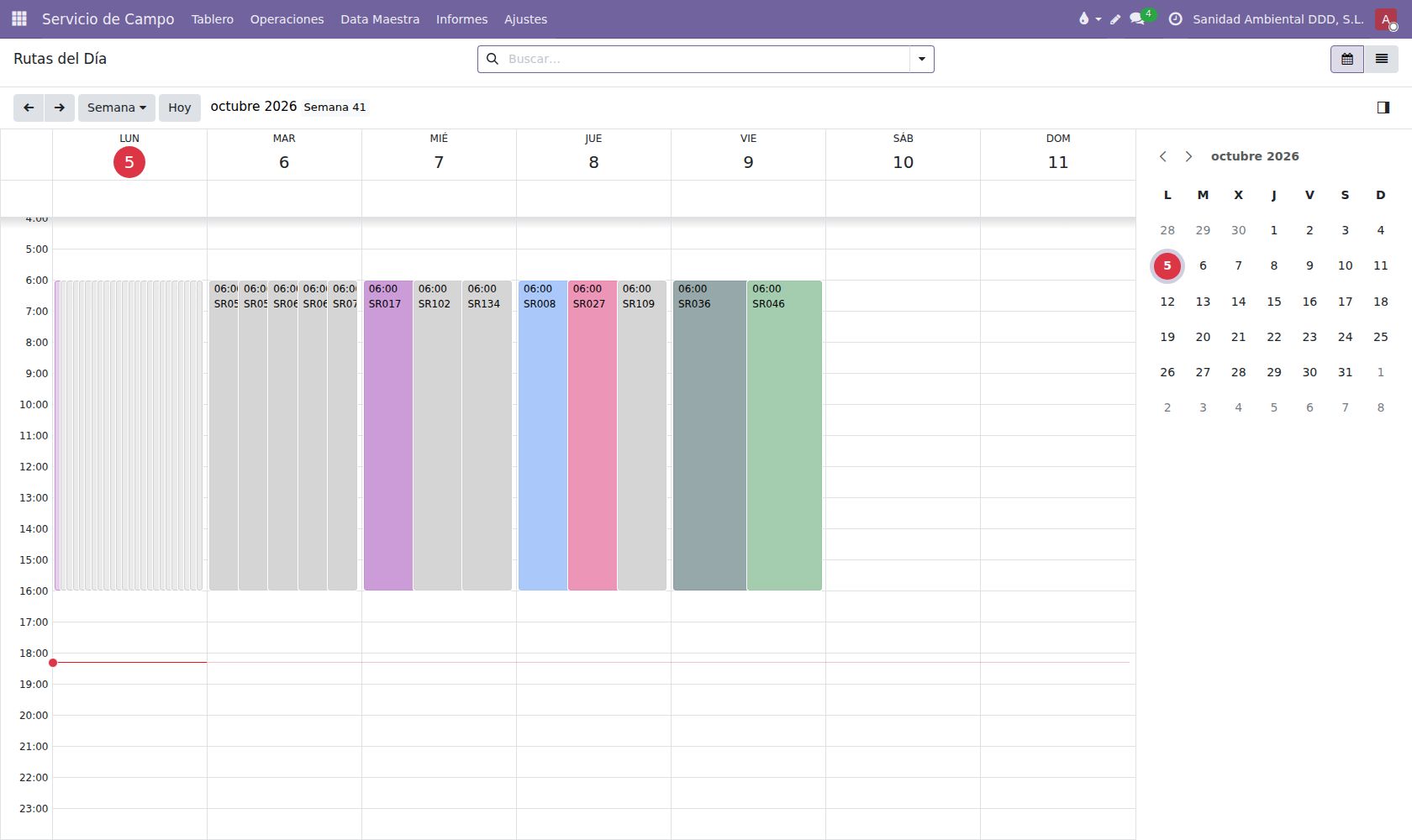This screenshot has width=1412, height=840.
Task: Select day 15 in mini calendar
Action: (1274, 302)
